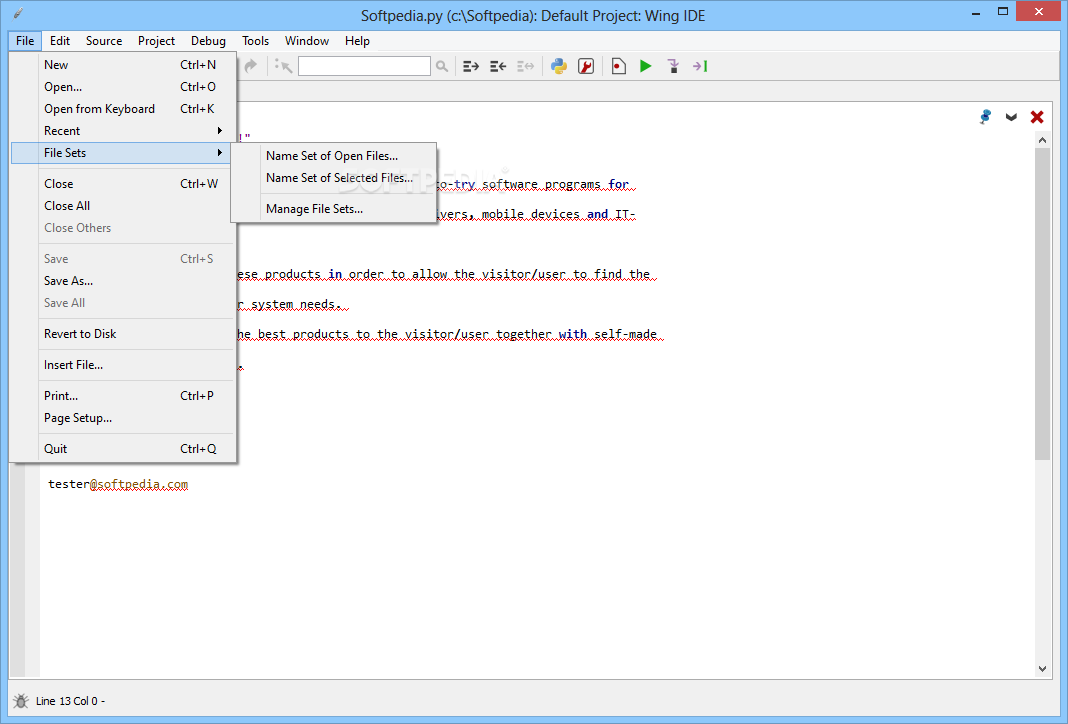Close the File menu via File
Screen dimensions: 1068x724
[x=25, y=41]
